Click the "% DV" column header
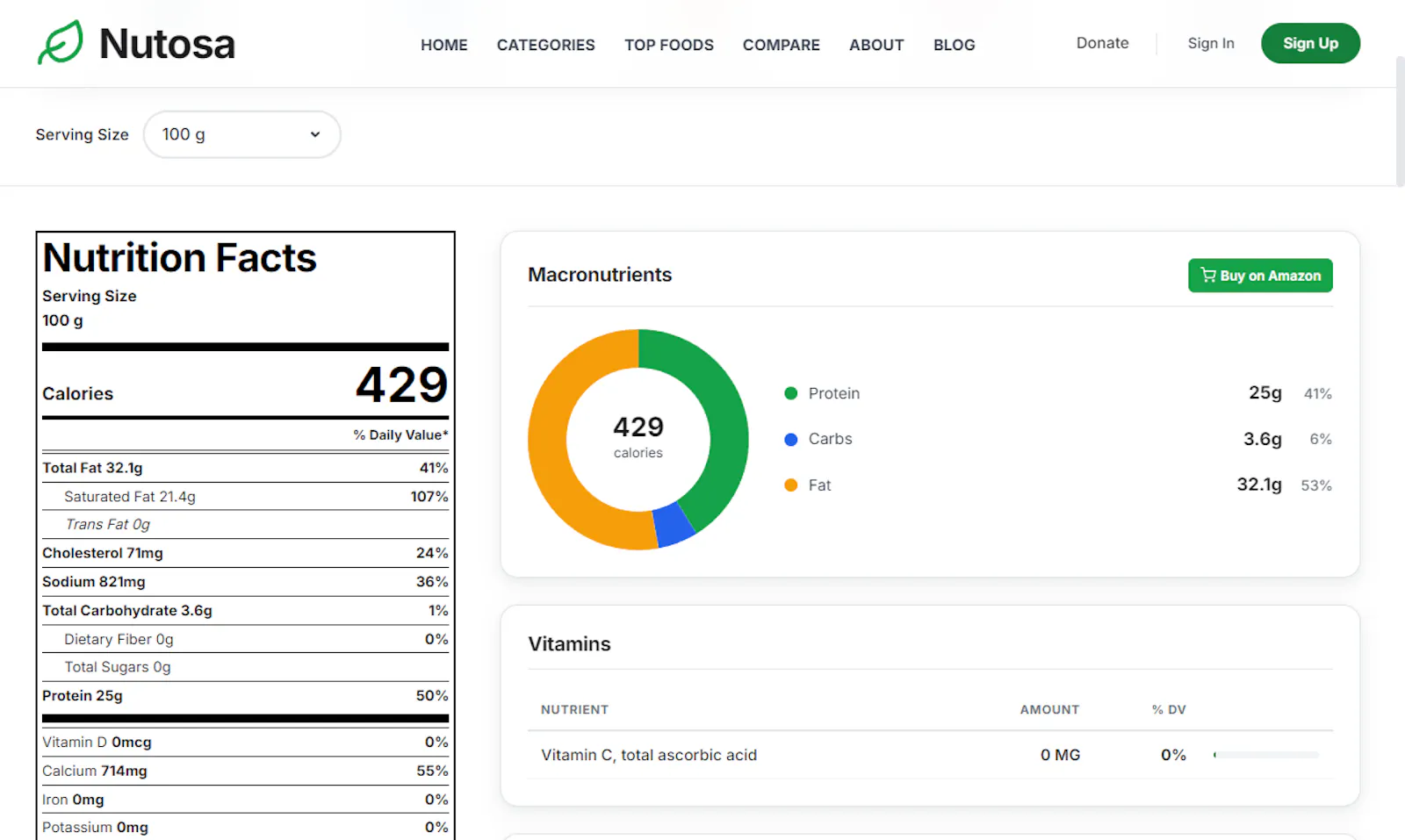The image size is (1405, 840). tap(1169, 709)
